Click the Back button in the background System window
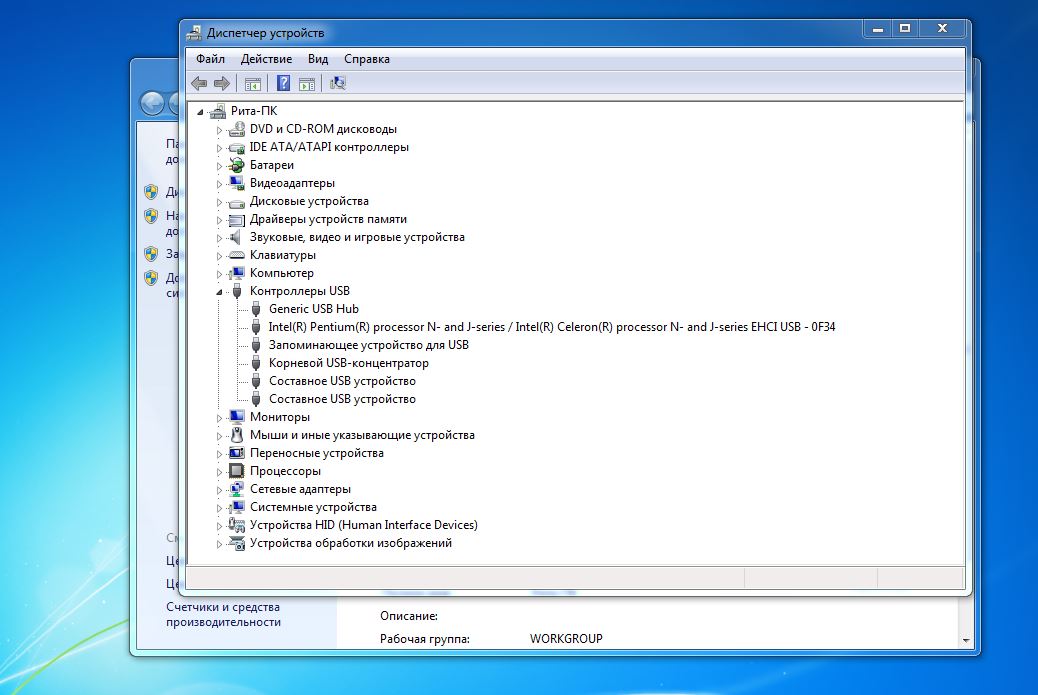Screen dimensions: 1038x695 click(x=152, y=103)
